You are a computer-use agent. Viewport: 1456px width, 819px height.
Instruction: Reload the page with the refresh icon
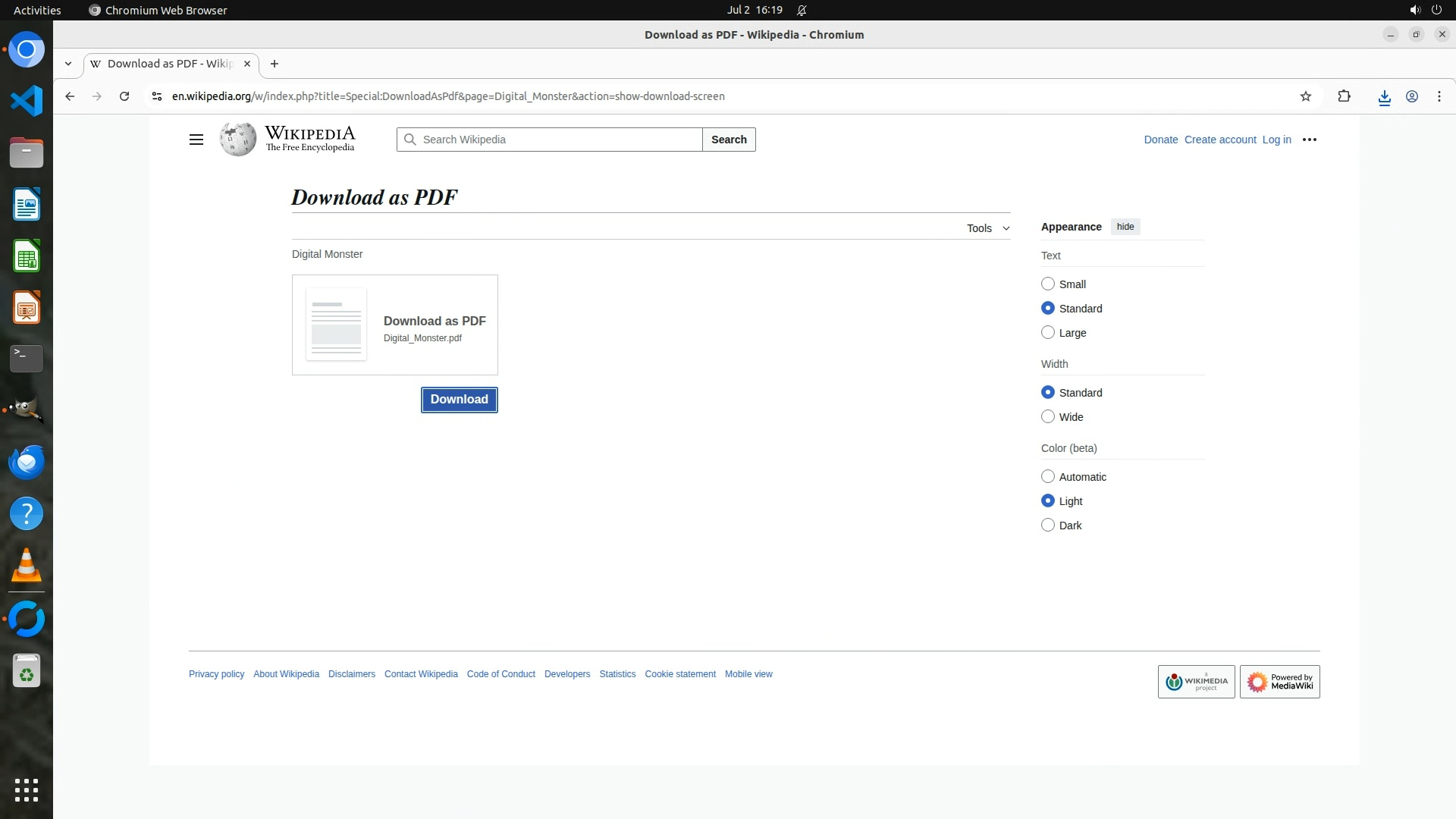click(x=124, y=96)
